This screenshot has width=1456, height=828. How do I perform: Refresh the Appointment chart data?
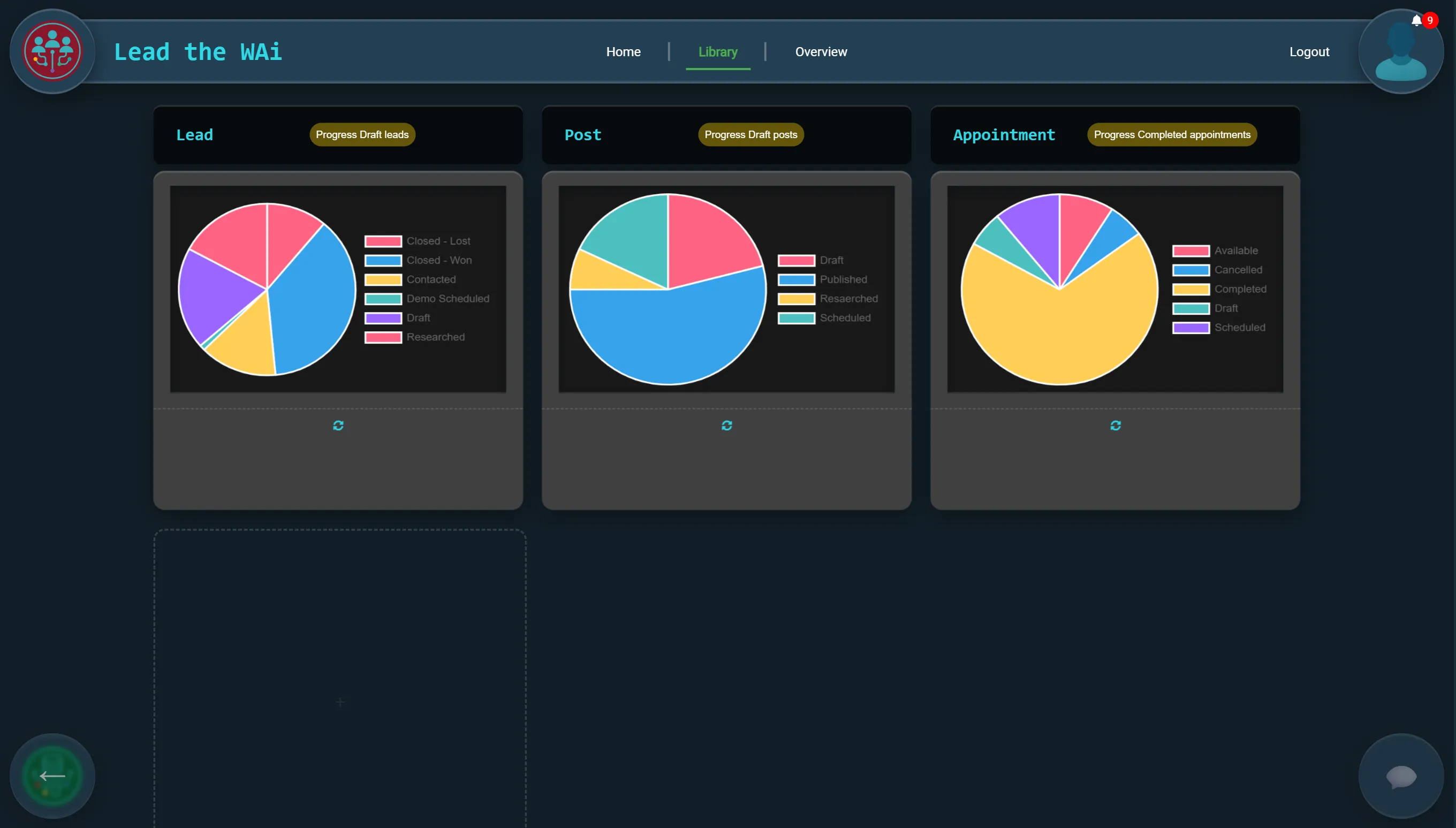(1116, 425)
